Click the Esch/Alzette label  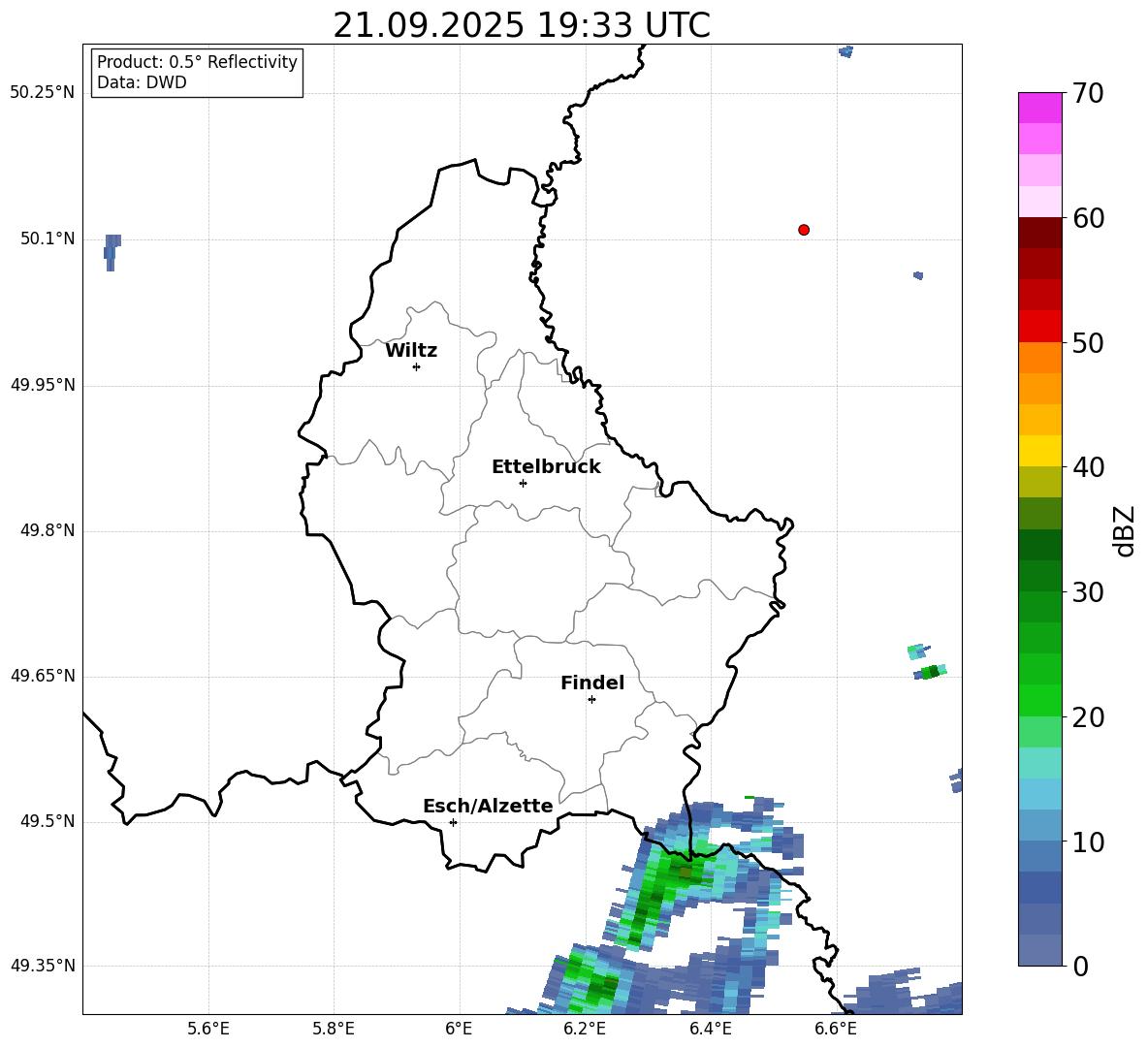coord(488,807)
